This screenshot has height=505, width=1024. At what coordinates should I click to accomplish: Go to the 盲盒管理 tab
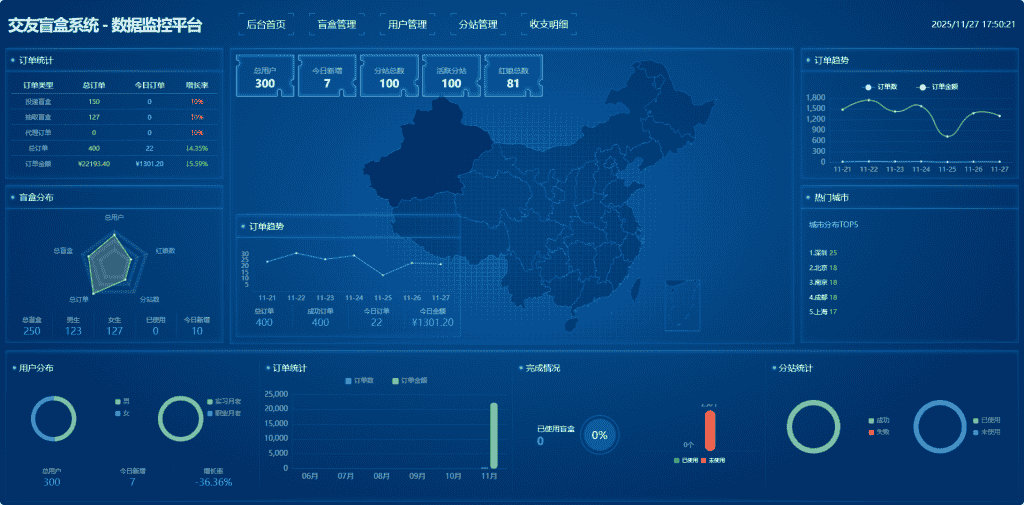[x=337, y=25]
